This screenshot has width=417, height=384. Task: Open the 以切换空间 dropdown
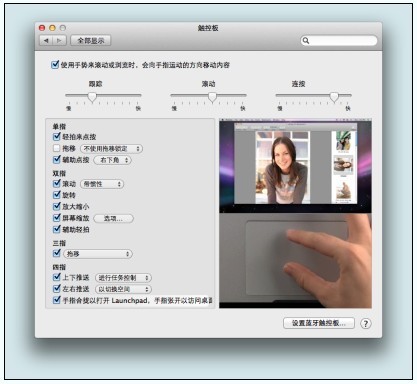click(123, 289)
